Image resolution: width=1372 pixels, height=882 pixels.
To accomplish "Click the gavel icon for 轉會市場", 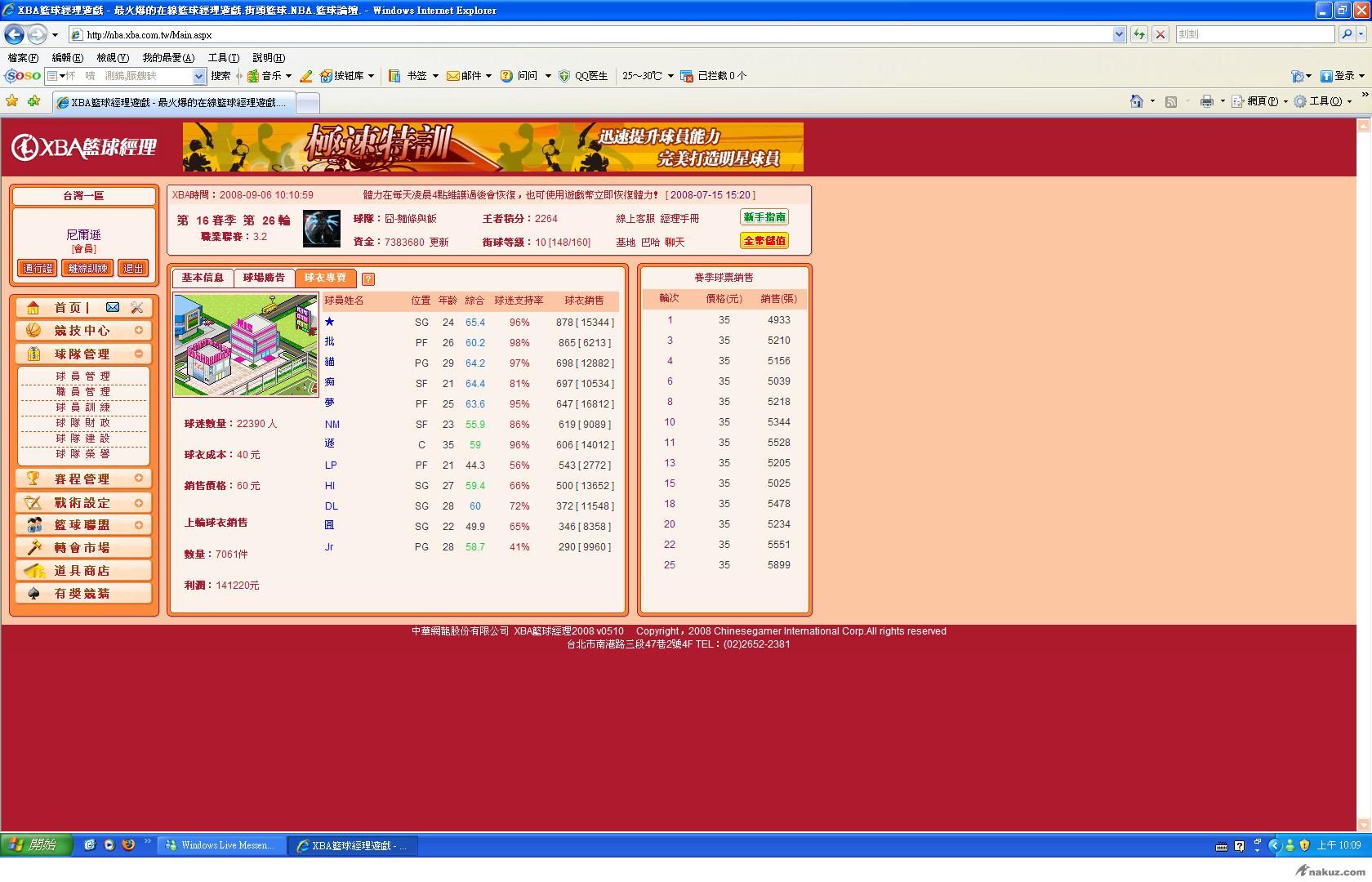I will [33, 547].
